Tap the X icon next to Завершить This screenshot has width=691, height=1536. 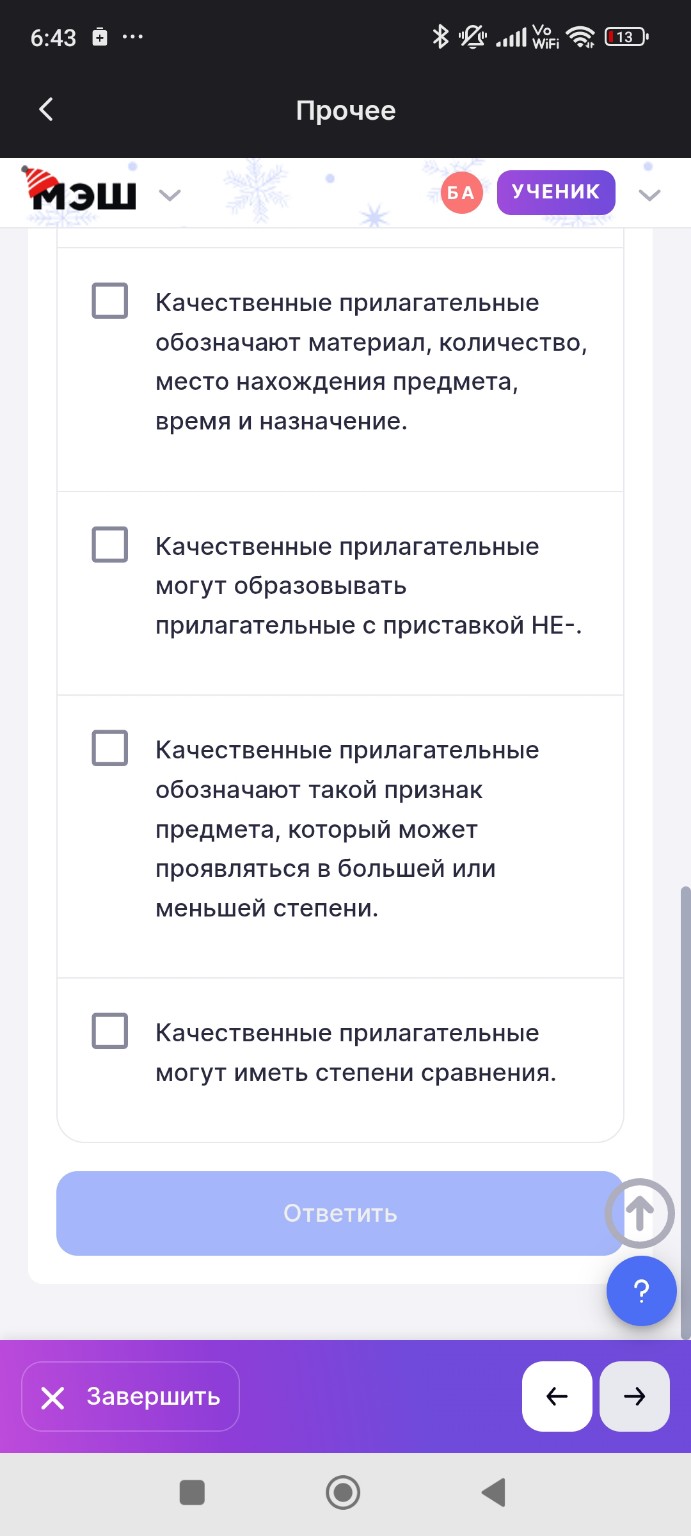pos(53,1396)
